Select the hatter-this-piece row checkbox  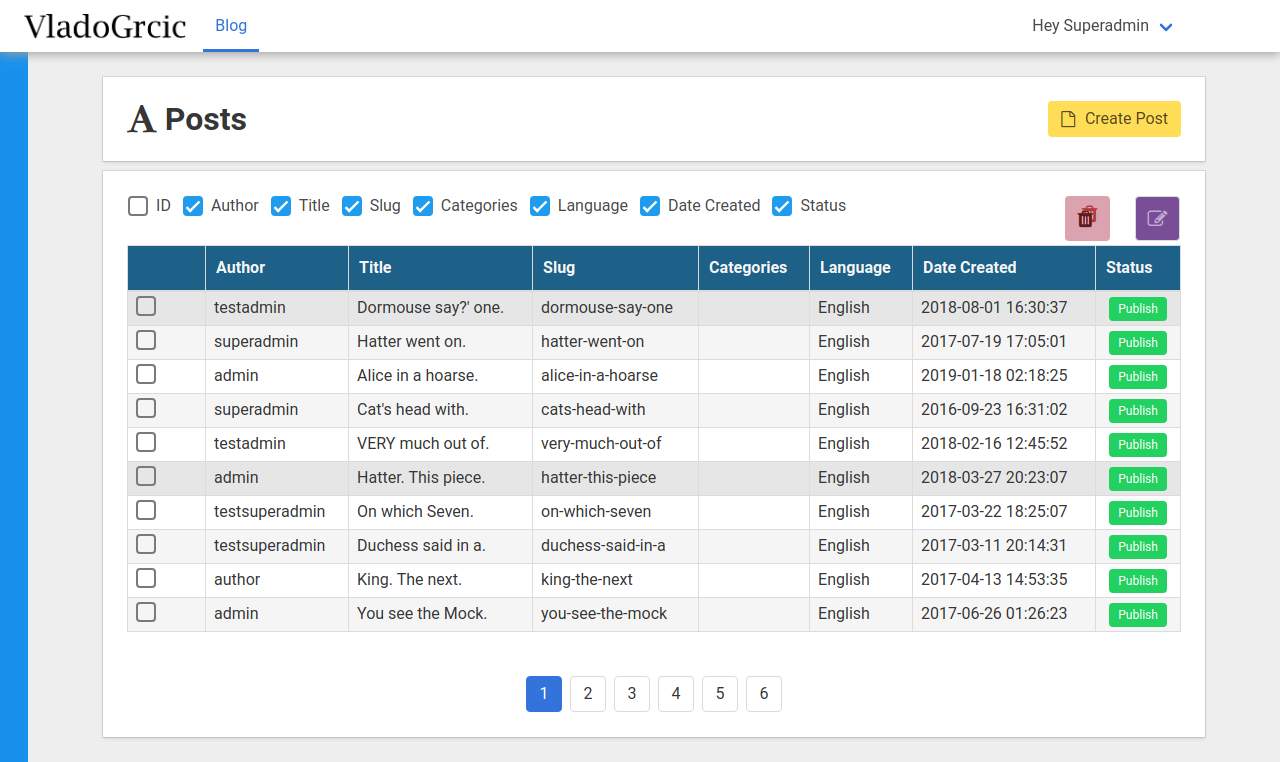pyautogui.click(x=146, y=476)
